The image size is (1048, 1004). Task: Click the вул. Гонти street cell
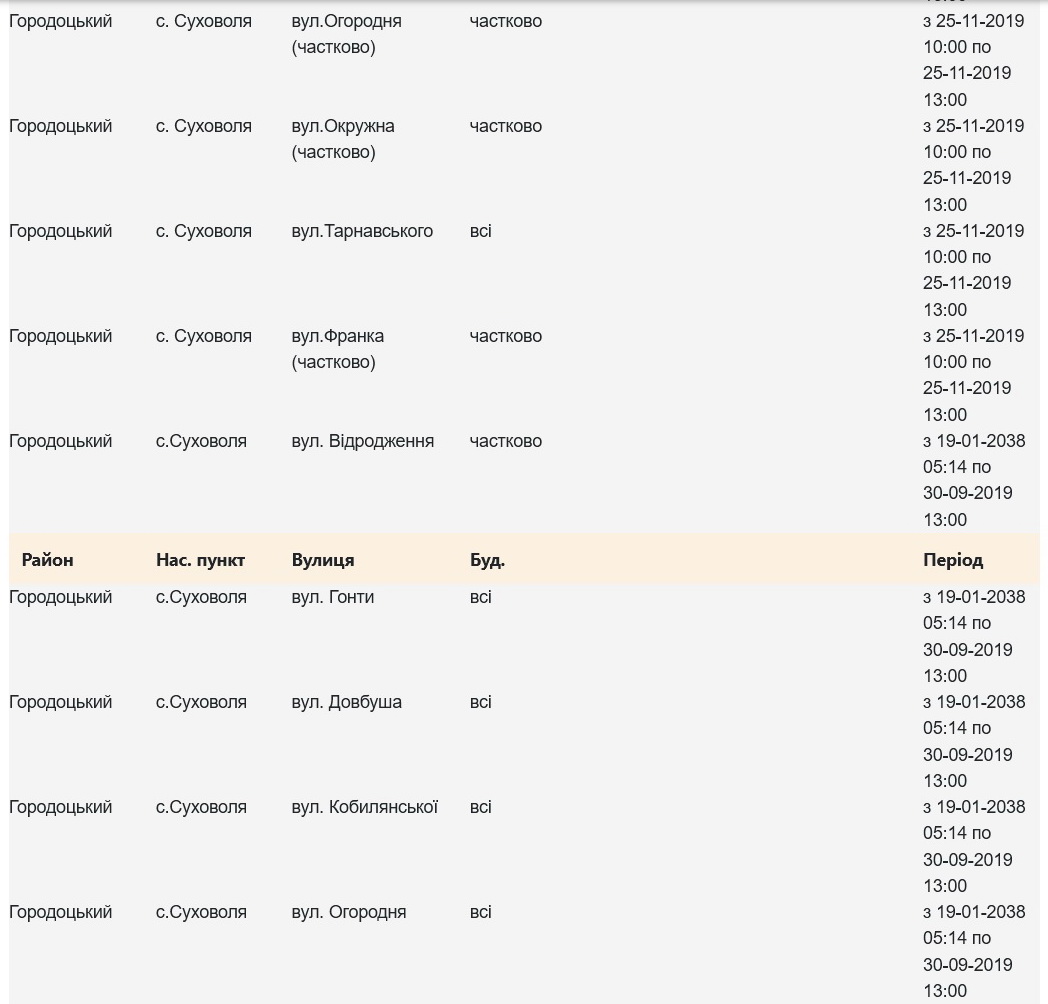click(x=332, y=597)
